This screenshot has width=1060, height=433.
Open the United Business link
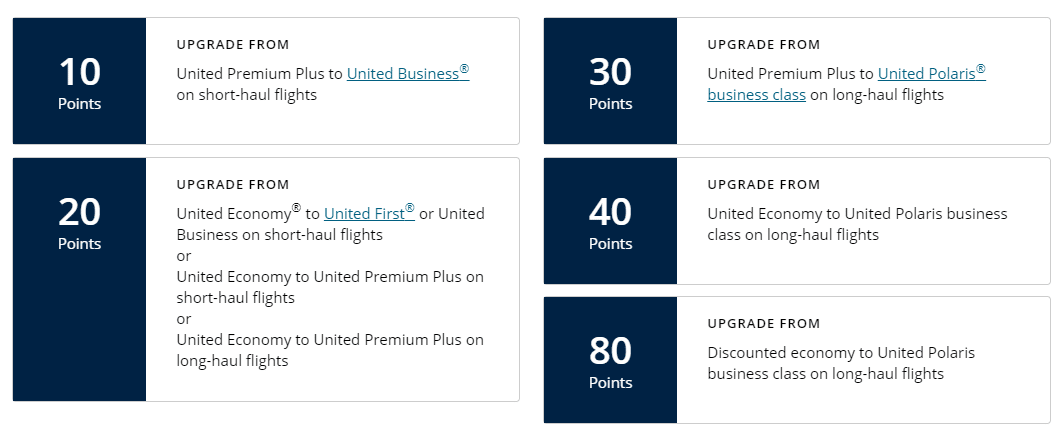(x=406, y=74)
